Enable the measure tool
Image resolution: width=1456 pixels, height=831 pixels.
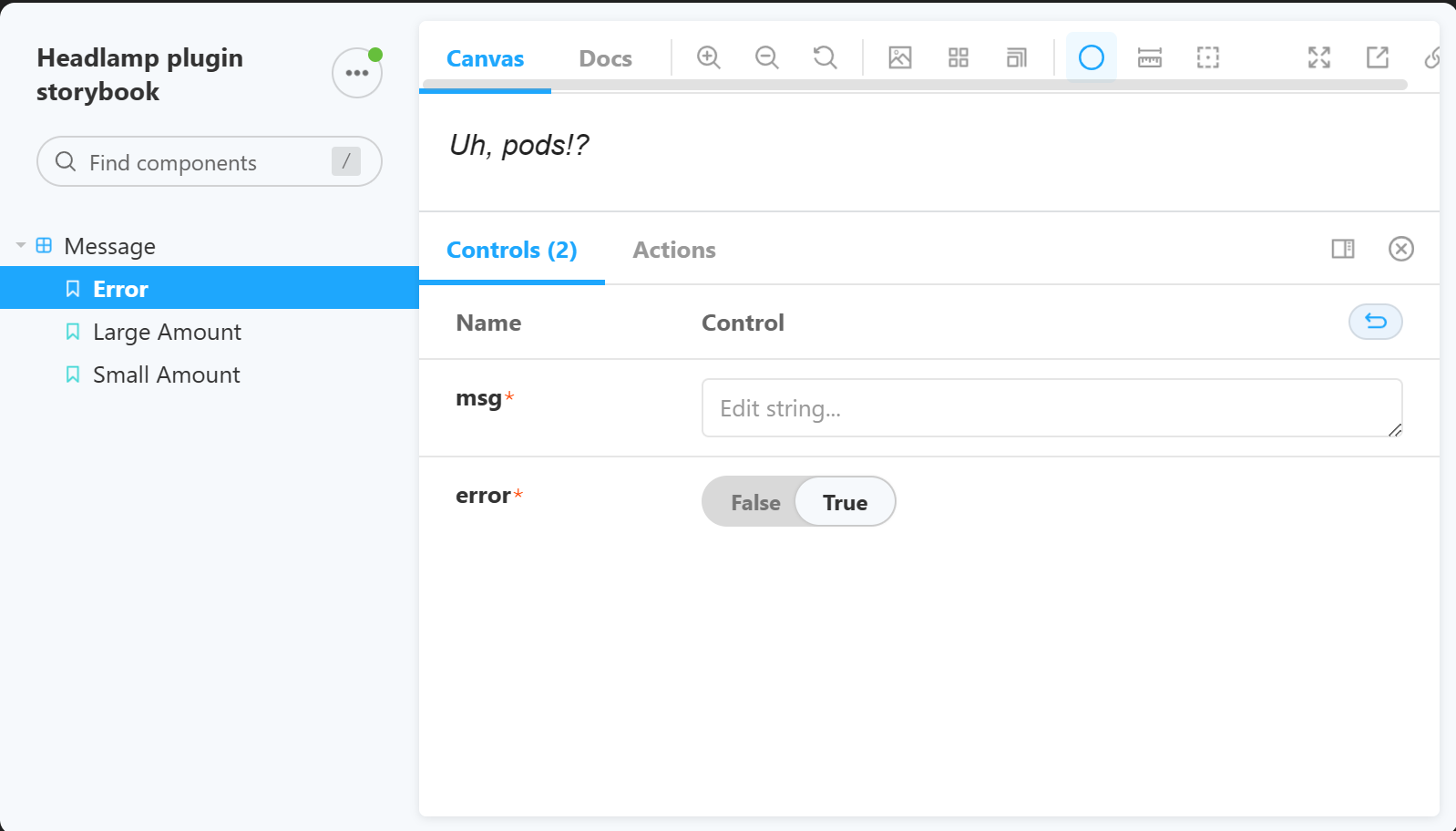click(1150, 57)
